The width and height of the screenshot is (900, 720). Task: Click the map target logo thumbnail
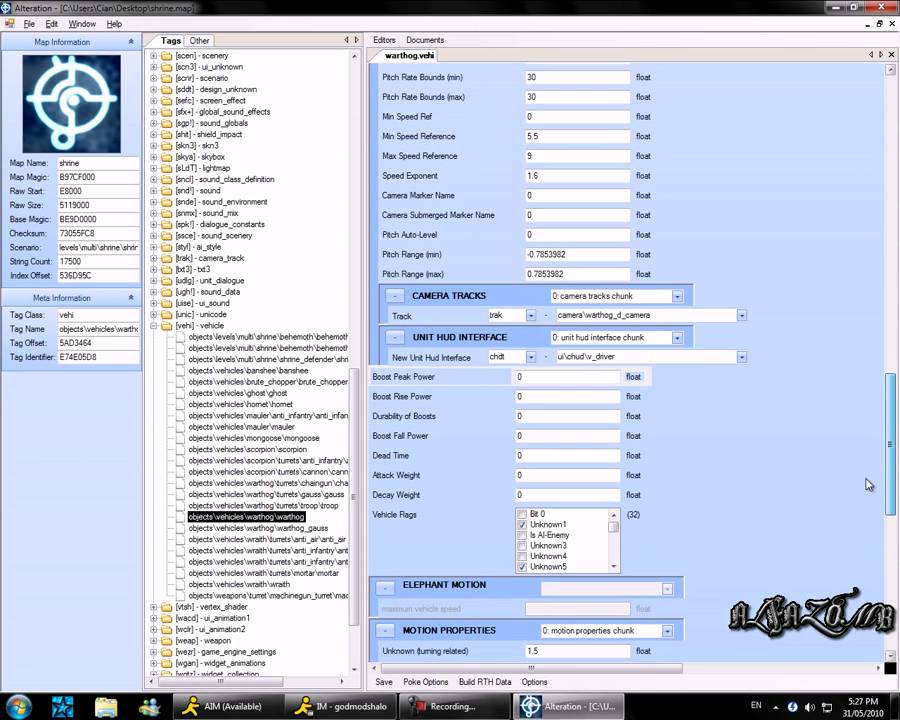pyautogui.click(x=72, y=103)
